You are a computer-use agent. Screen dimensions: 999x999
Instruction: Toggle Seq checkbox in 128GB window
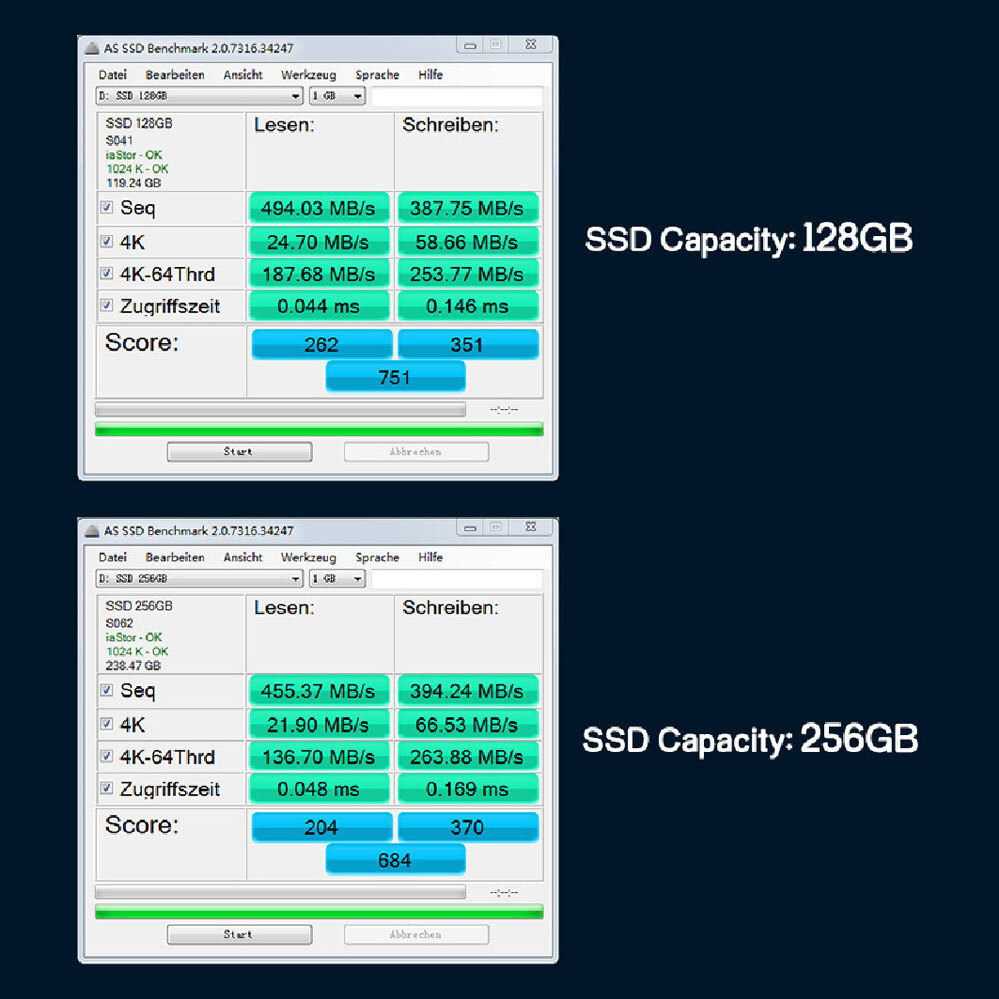[106, 207]
